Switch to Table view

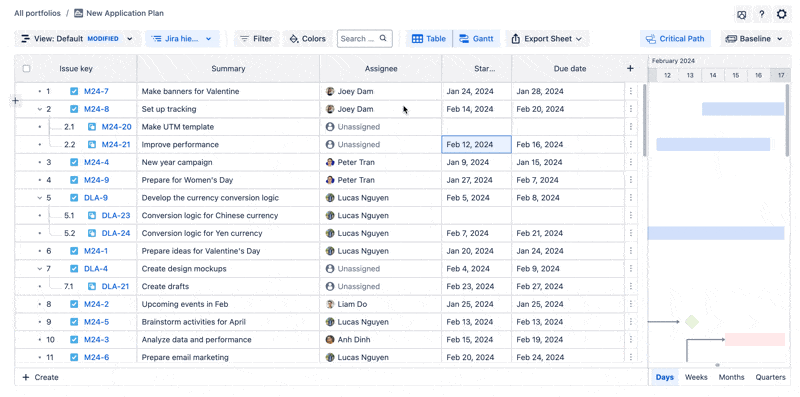click(x=429, y=39)
